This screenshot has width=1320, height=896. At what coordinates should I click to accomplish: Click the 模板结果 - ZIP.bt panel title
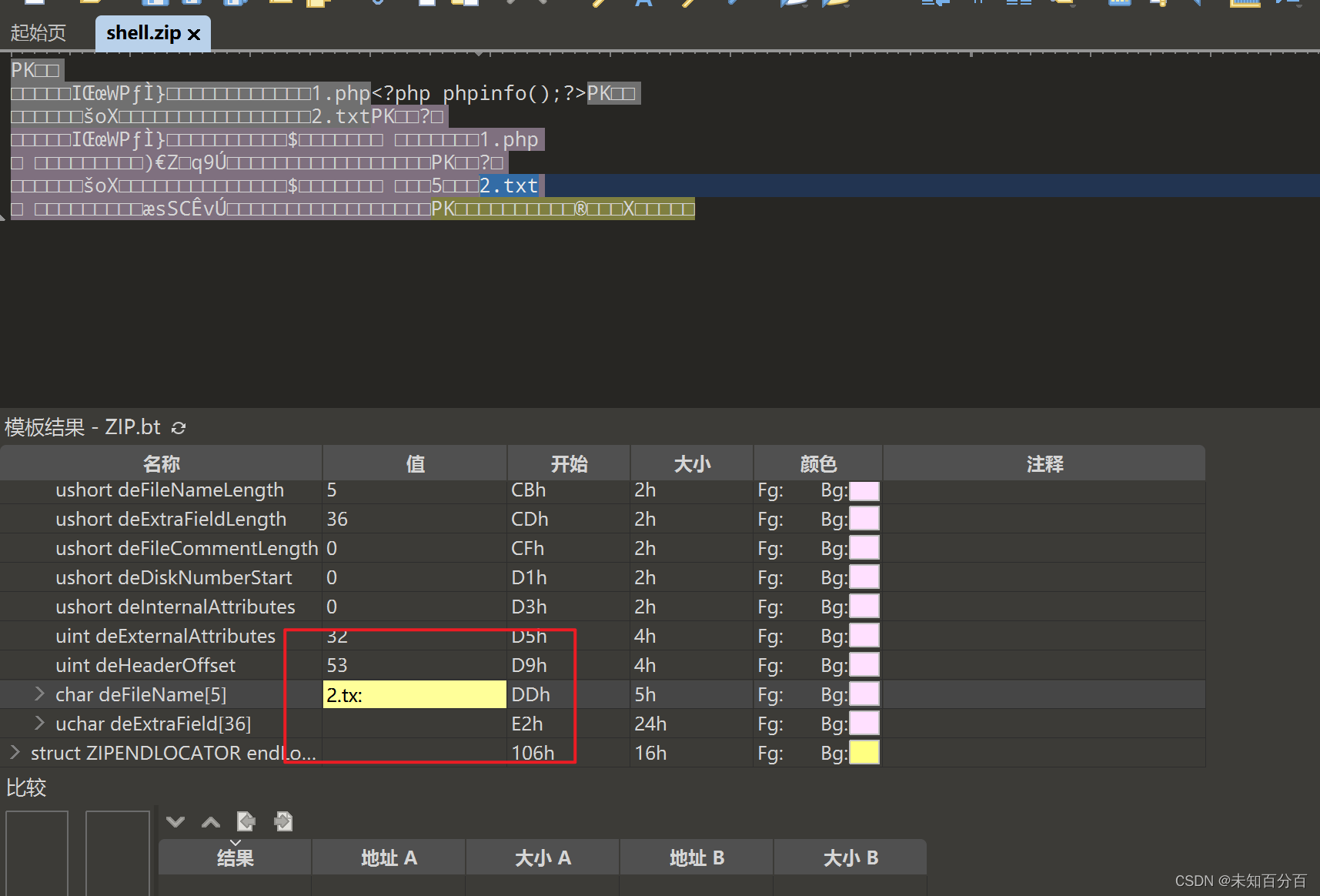83,427
